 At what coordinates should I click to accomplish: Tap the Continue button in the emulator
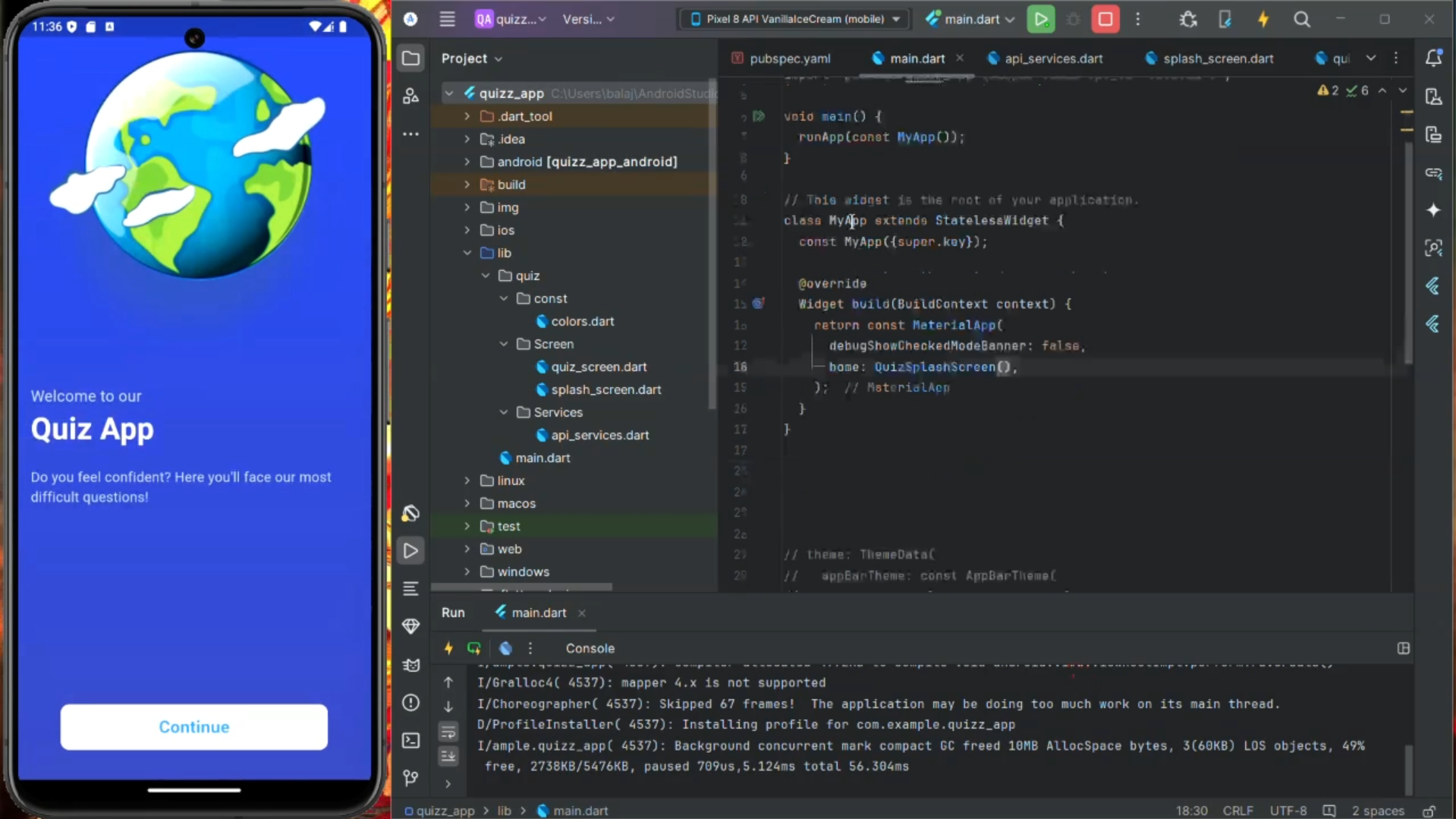tap(194, 726)
